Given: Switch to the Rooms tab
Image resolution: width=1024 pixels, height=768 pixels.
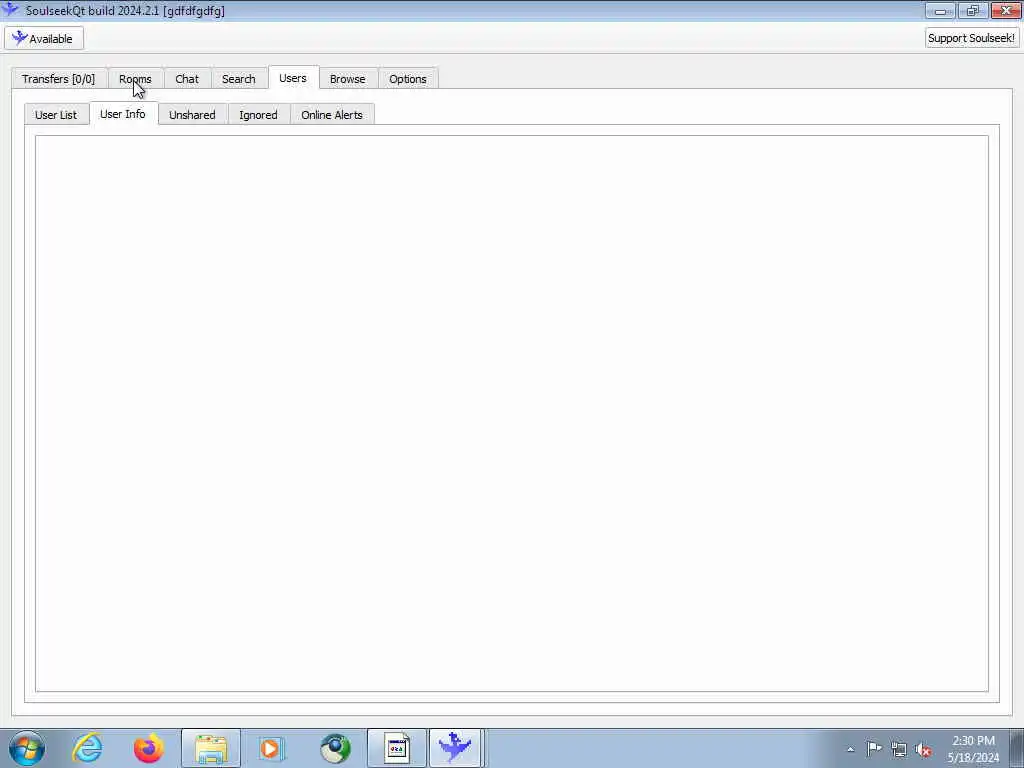Looking at the screenshot, I should [x=135, y=78].
